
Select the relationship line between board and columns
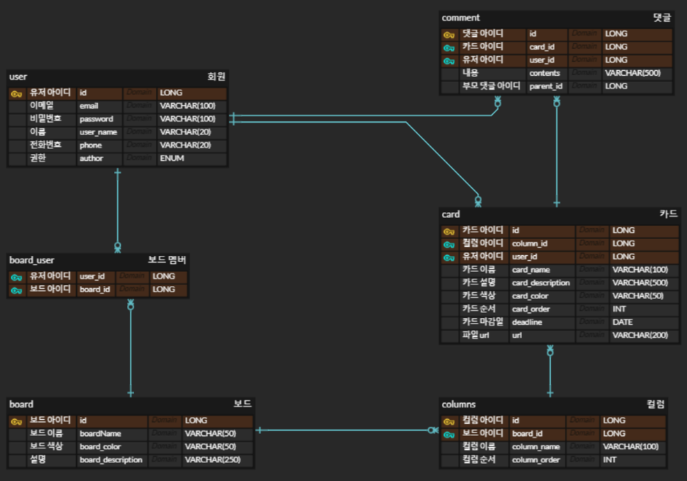click(347, 430)
